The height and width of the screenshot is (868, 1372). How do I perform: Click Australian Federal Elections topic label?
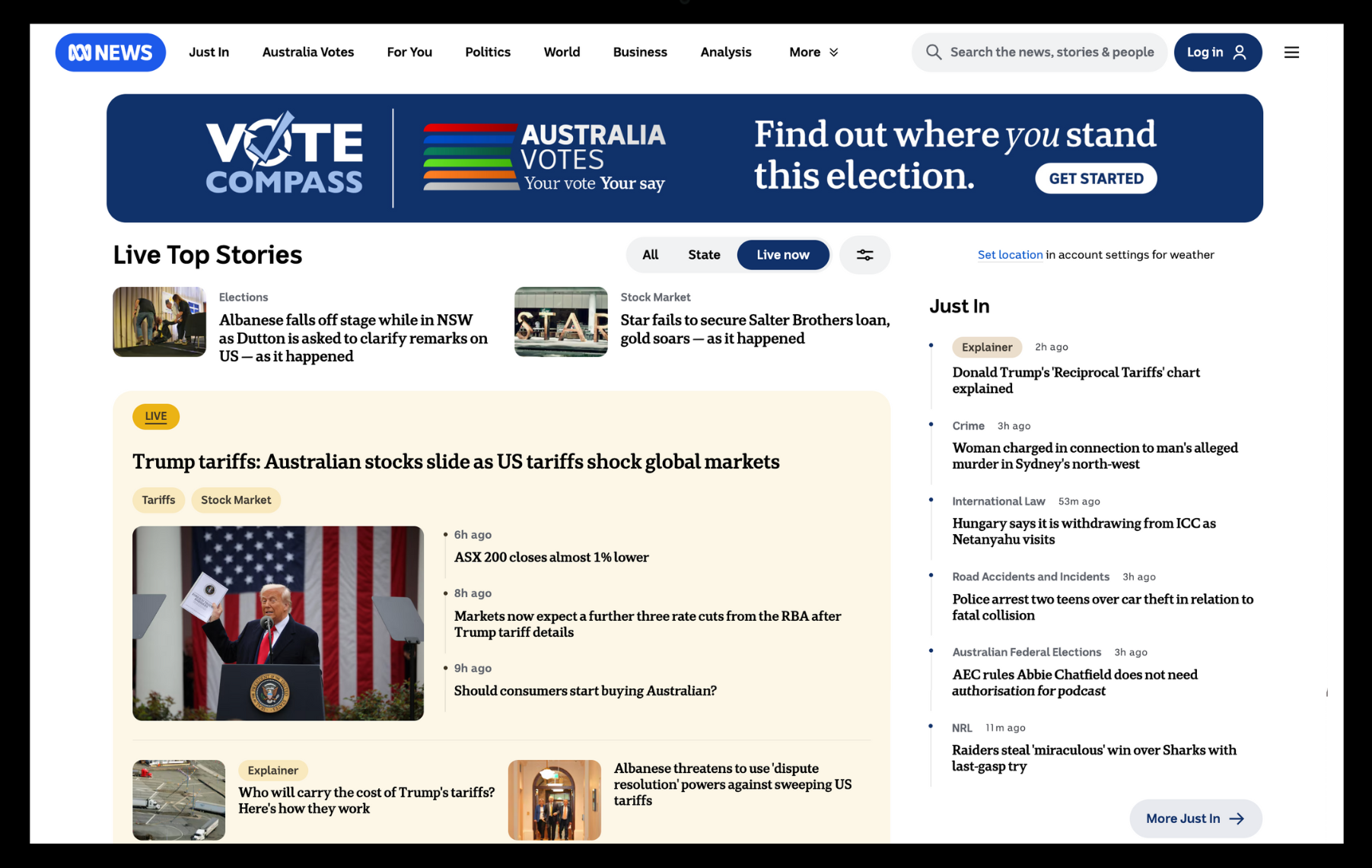(x=1027, y=652)
